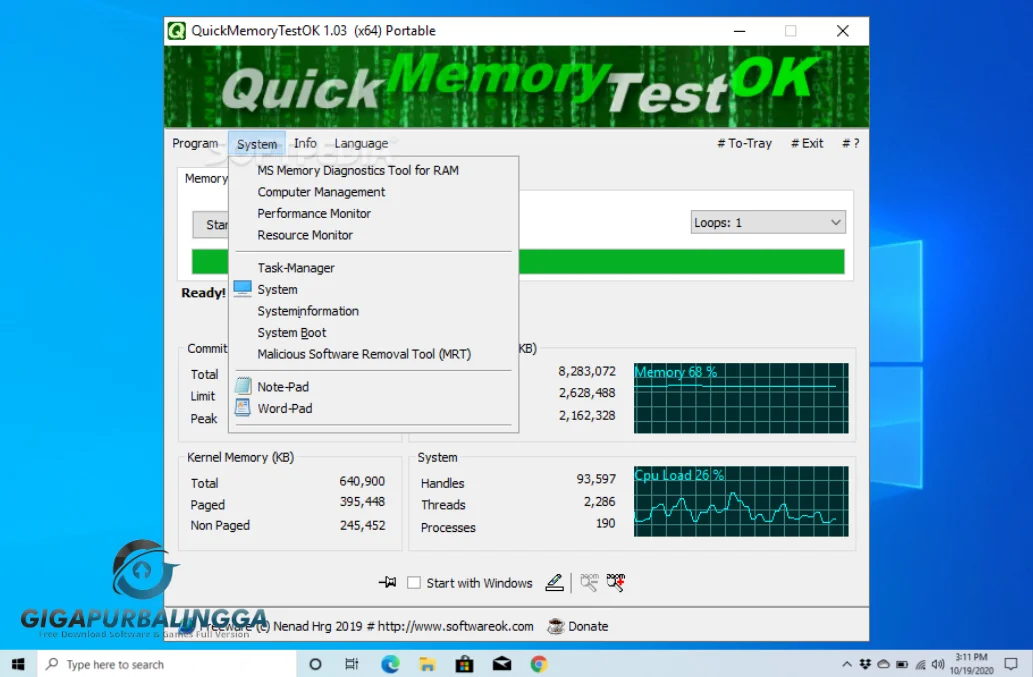Click the Dropbox tray icon
Screen dimensions: 1033x677
[865, 664]
